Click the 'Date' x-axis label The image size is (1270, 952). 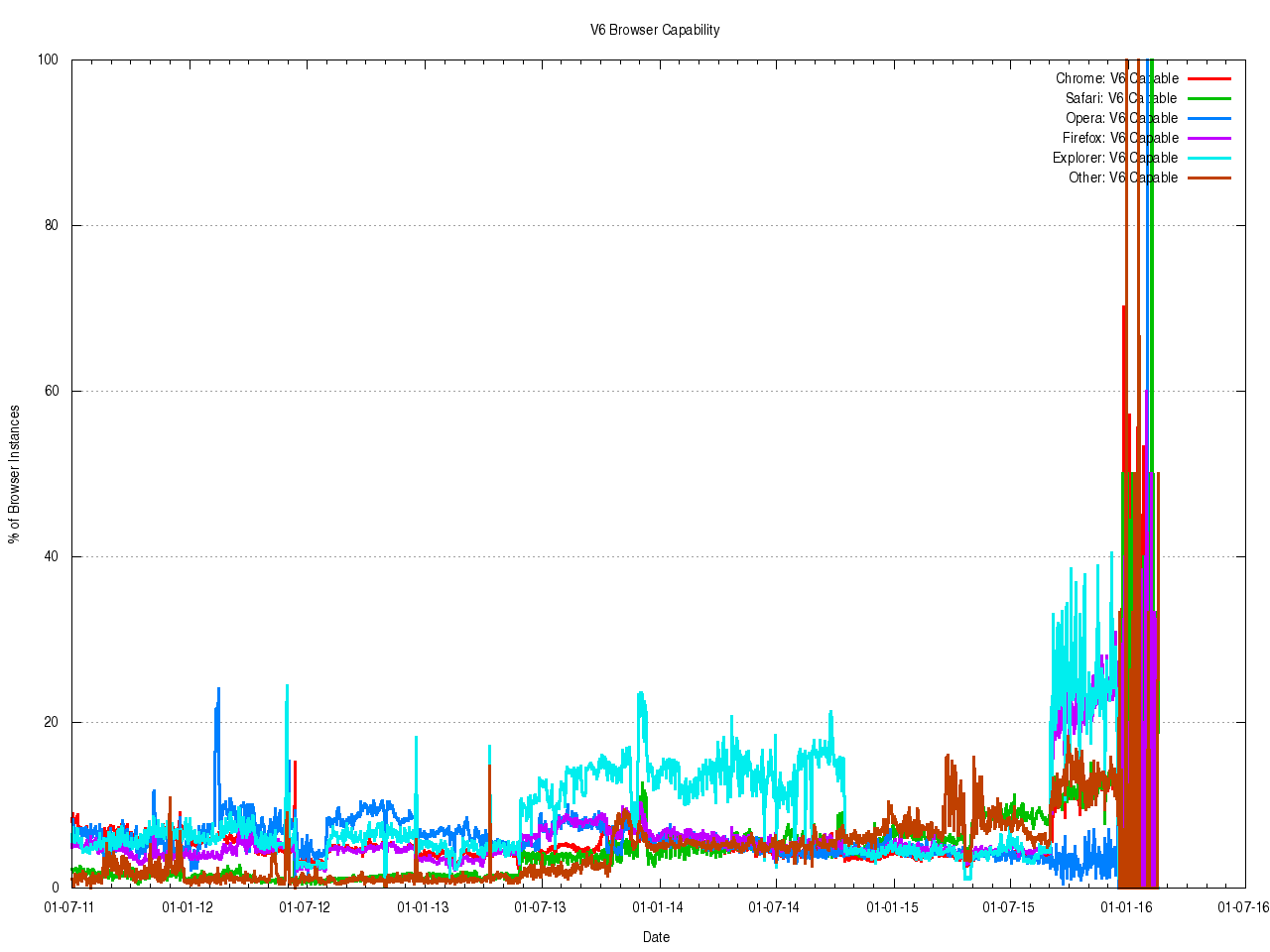656,937
